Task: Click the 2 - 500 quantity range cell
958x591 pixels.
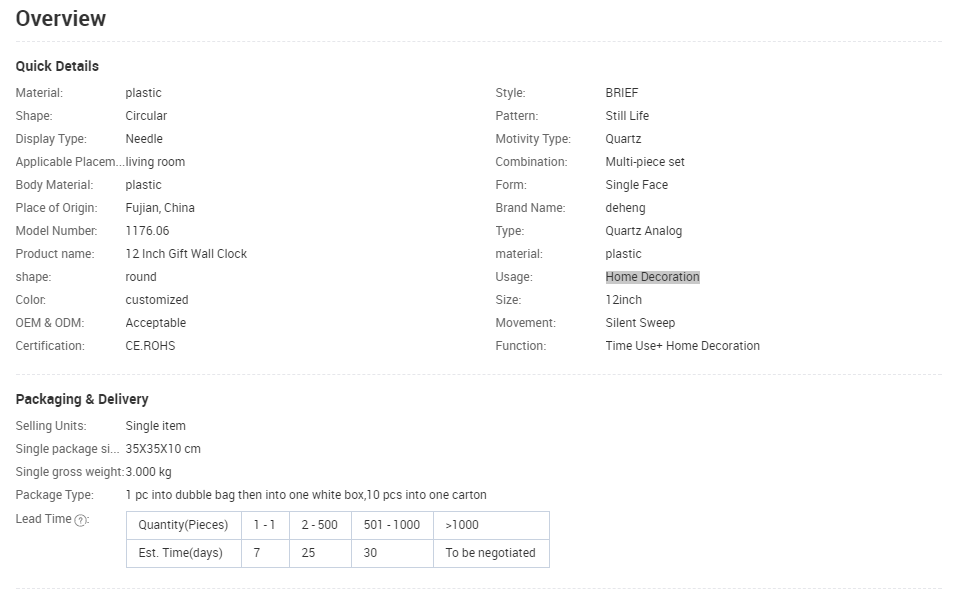Action: coord(319,525)
